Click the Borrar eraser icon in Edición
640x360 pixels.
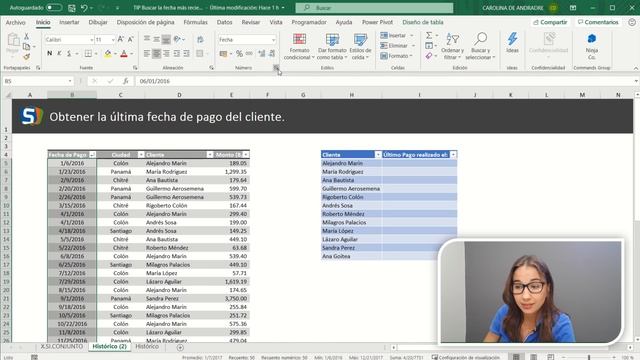[x=429, y=56]
